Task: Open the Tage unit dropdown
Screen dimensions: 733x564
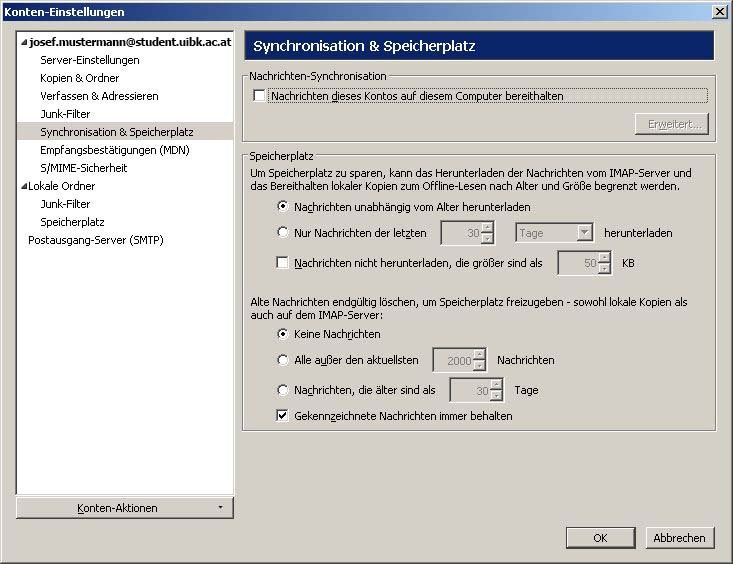Action: 555,233
